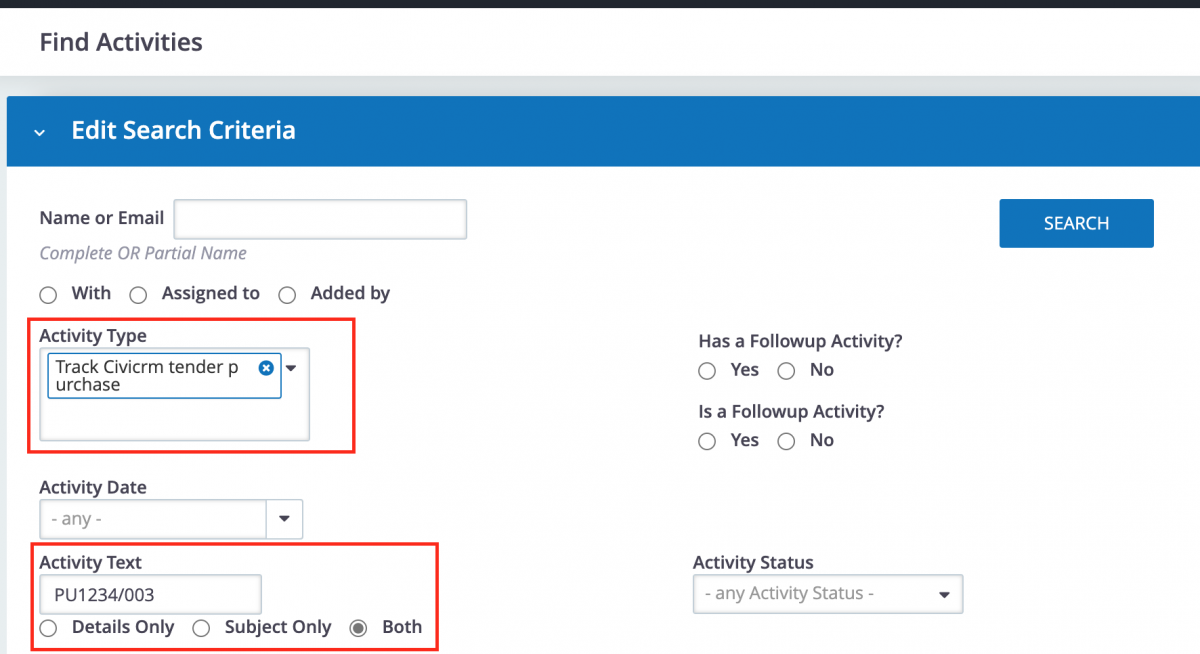Collapse the Edit Search Criteria panel
This screenshot has height=654, width=1200.
[x=39, y=132]
